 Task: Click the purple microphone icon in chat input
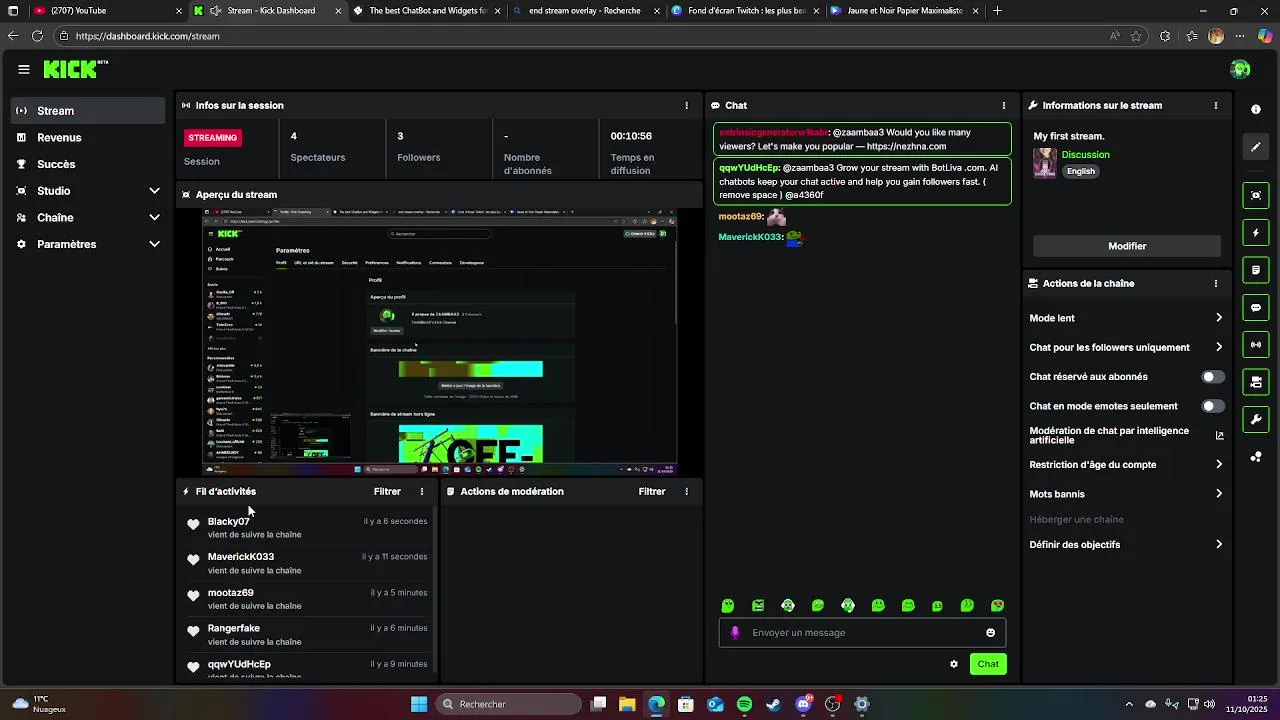click(735, 632)
